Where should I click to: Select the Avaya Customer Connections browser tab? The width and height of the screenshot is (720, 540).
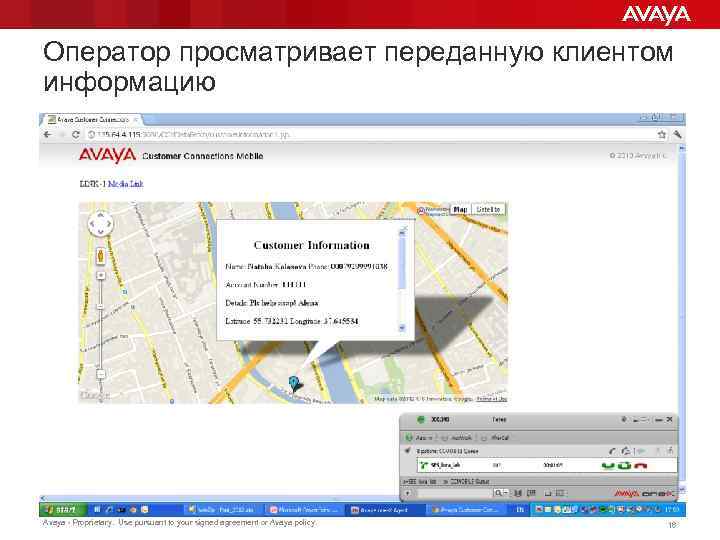(x=92, y=119)
